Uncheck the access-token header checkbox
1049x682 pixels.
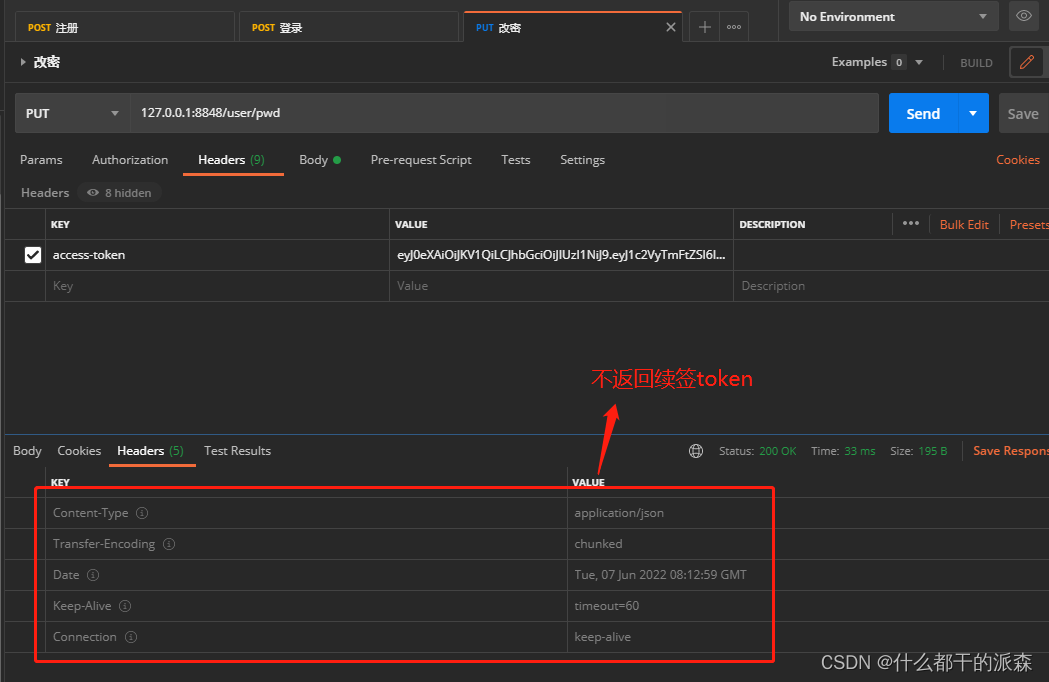33,255
